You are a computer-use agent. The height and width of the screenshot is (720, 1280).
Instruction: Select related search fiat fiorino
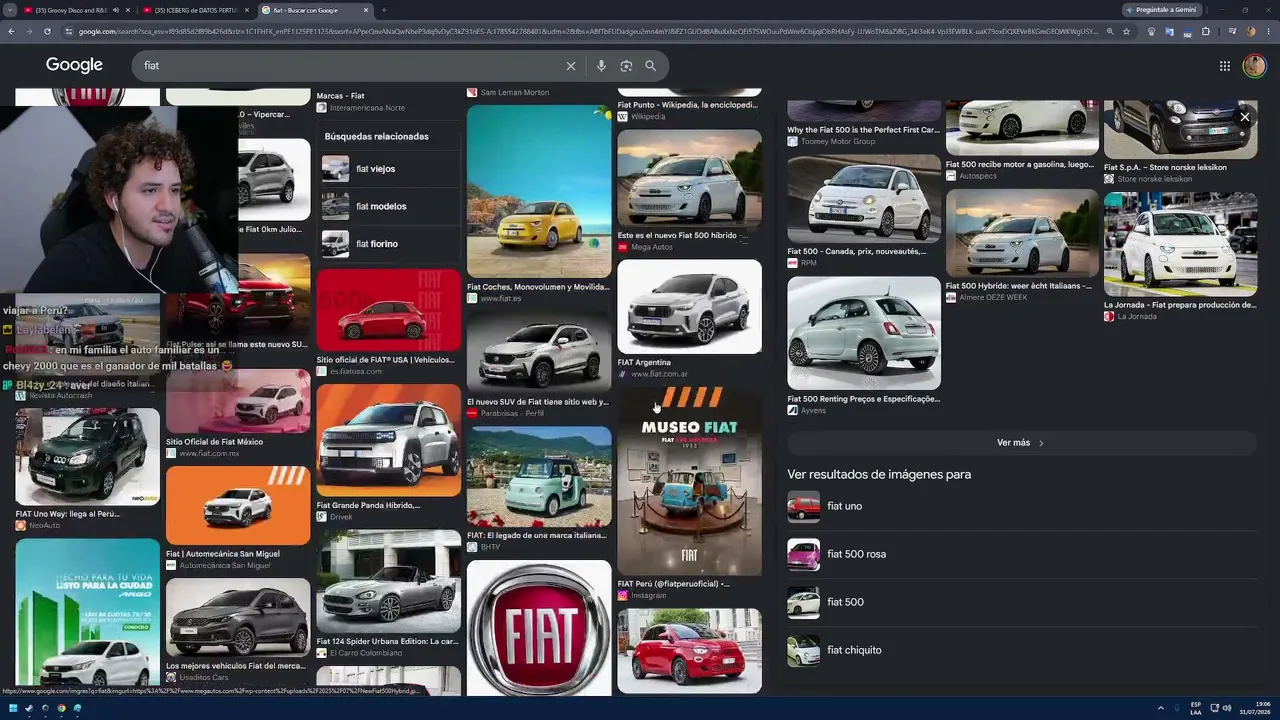tap(388, 244)
